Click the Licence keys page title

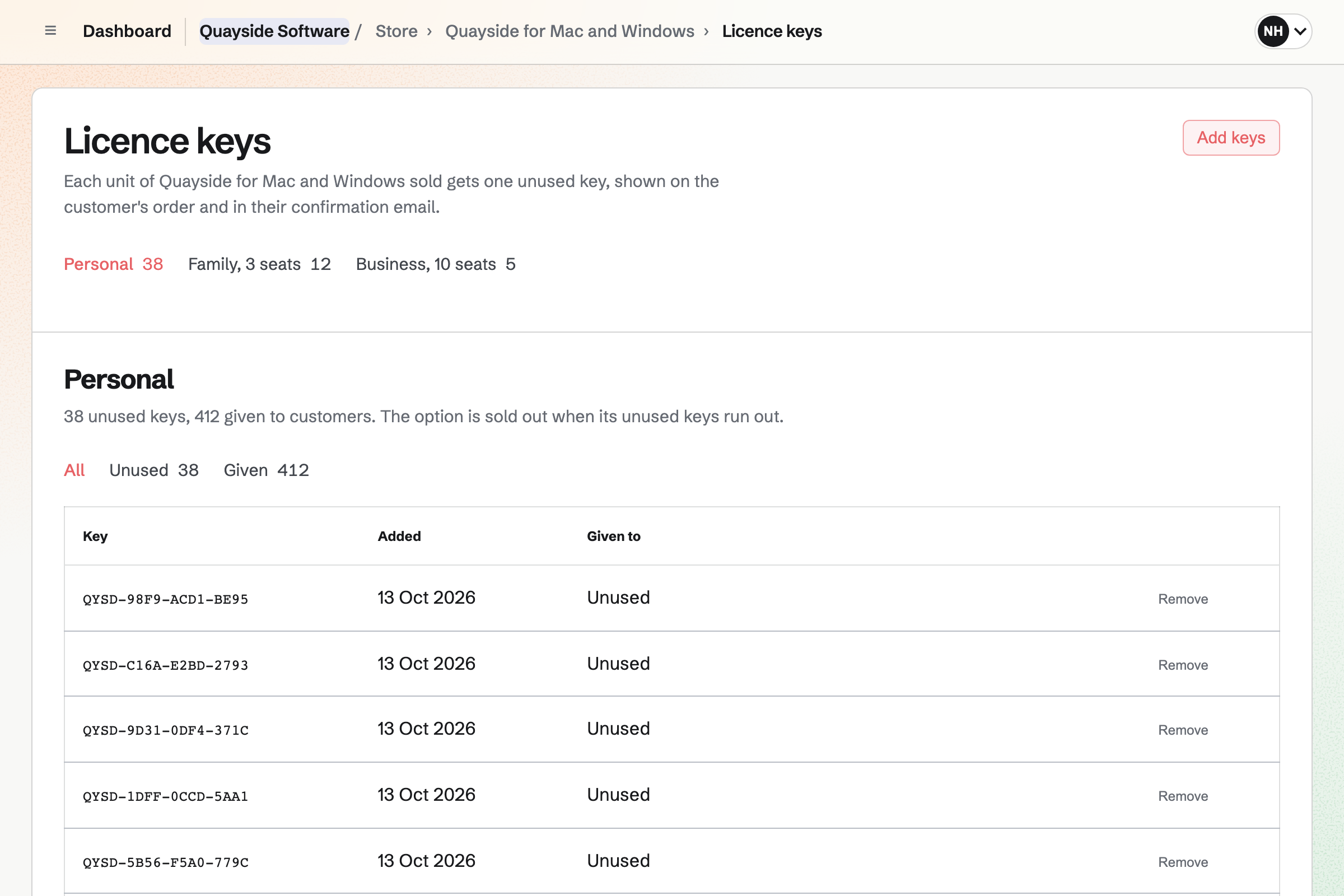point(167,141)
